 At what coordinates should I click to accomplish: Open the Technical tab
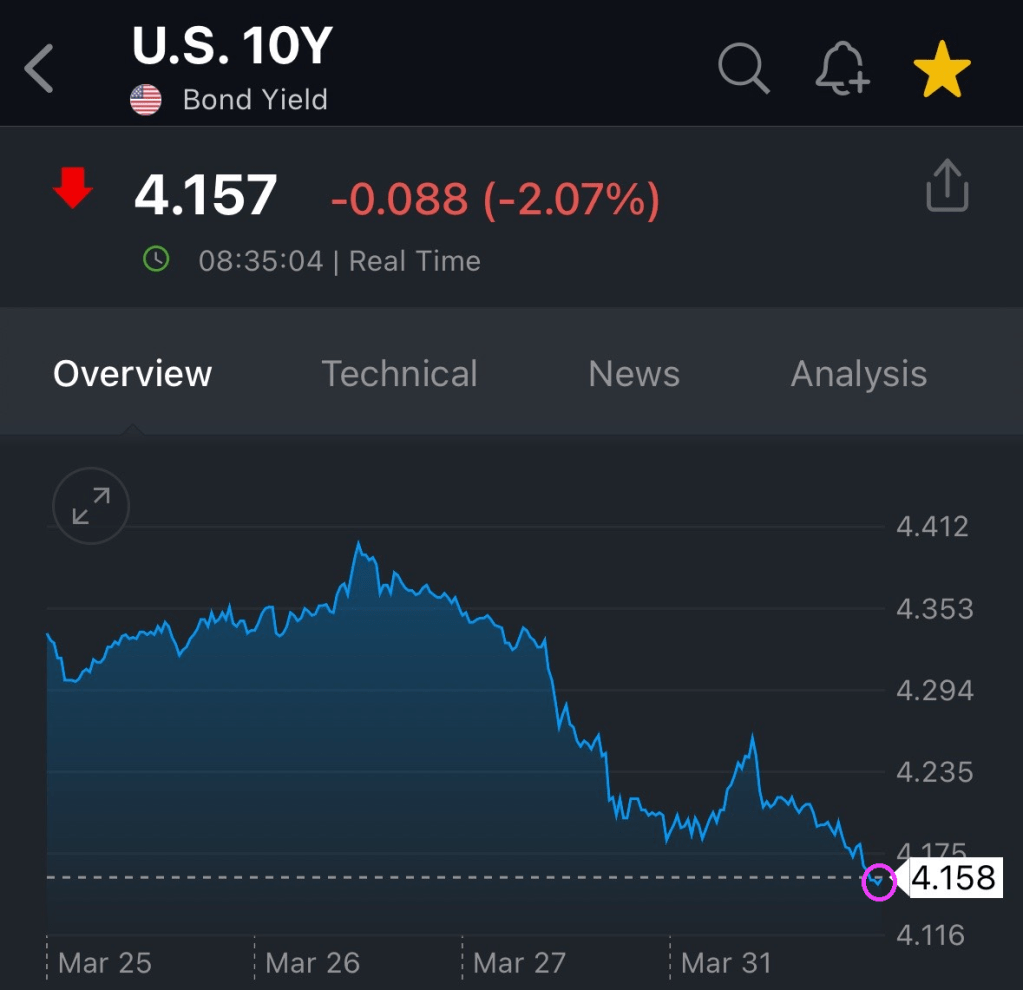point(399,374)
